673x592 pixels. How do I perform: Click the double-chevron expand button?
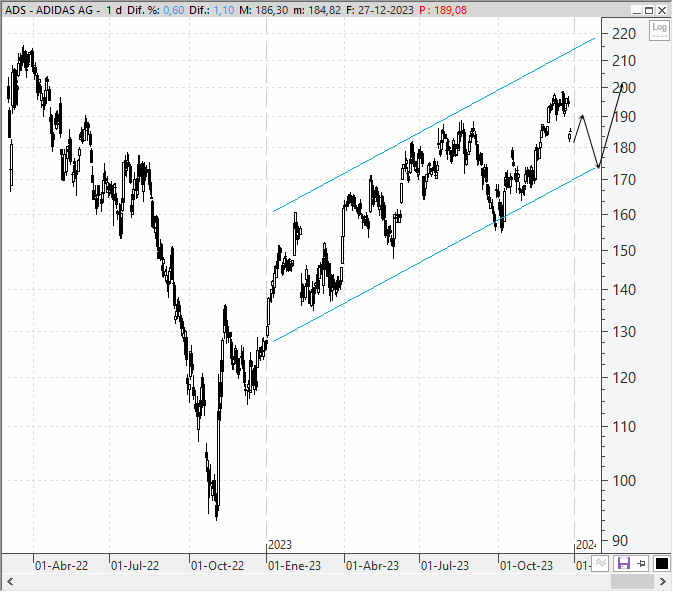point(600,562)
